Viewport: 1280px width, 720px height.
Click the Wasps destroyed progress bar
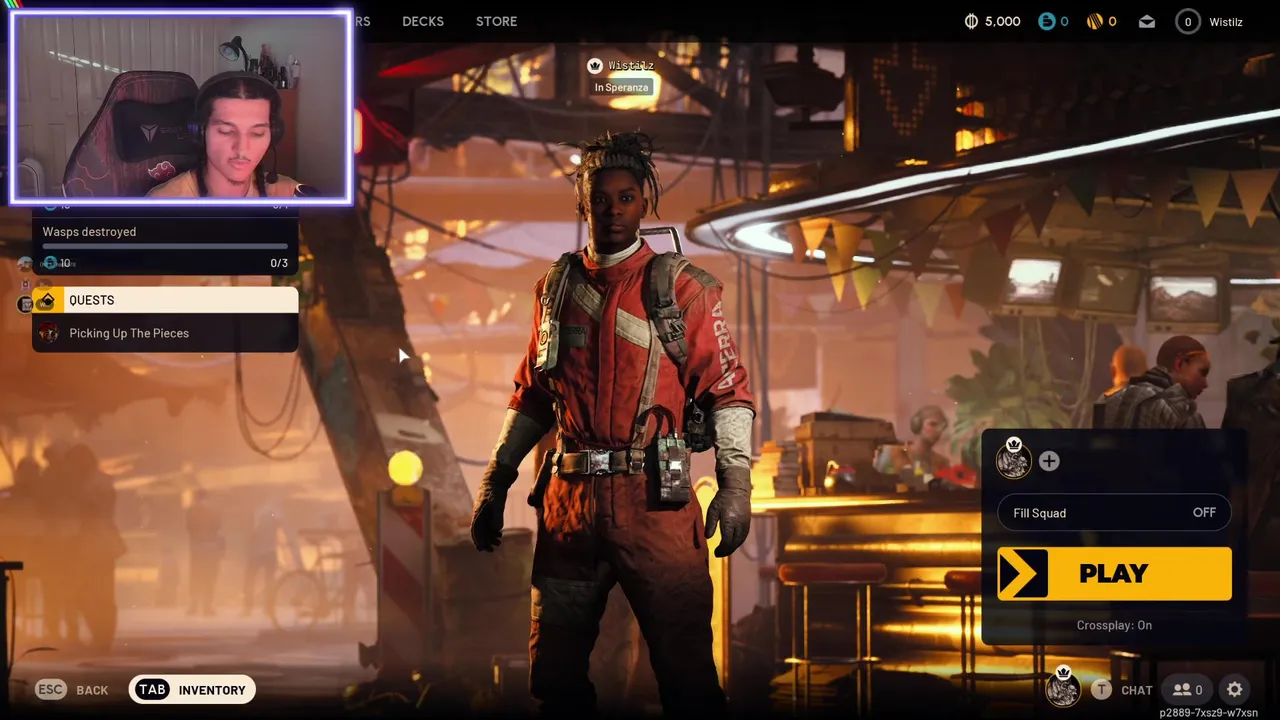pos(165,246)
